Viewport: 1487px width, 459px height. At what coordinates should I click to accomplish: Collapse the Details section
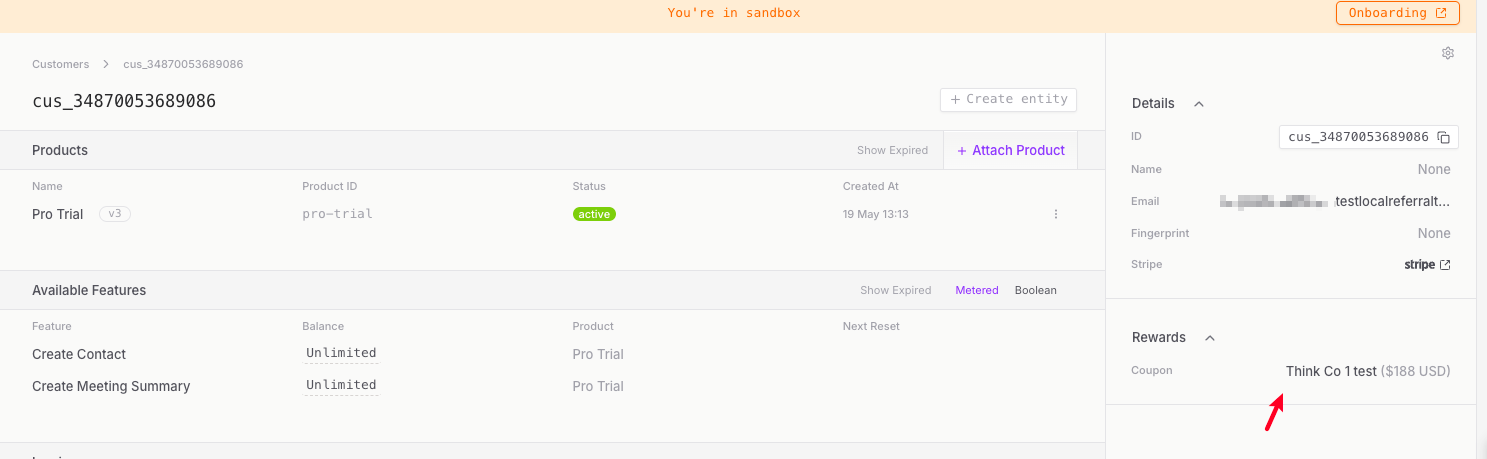[x=1199, y=104]
